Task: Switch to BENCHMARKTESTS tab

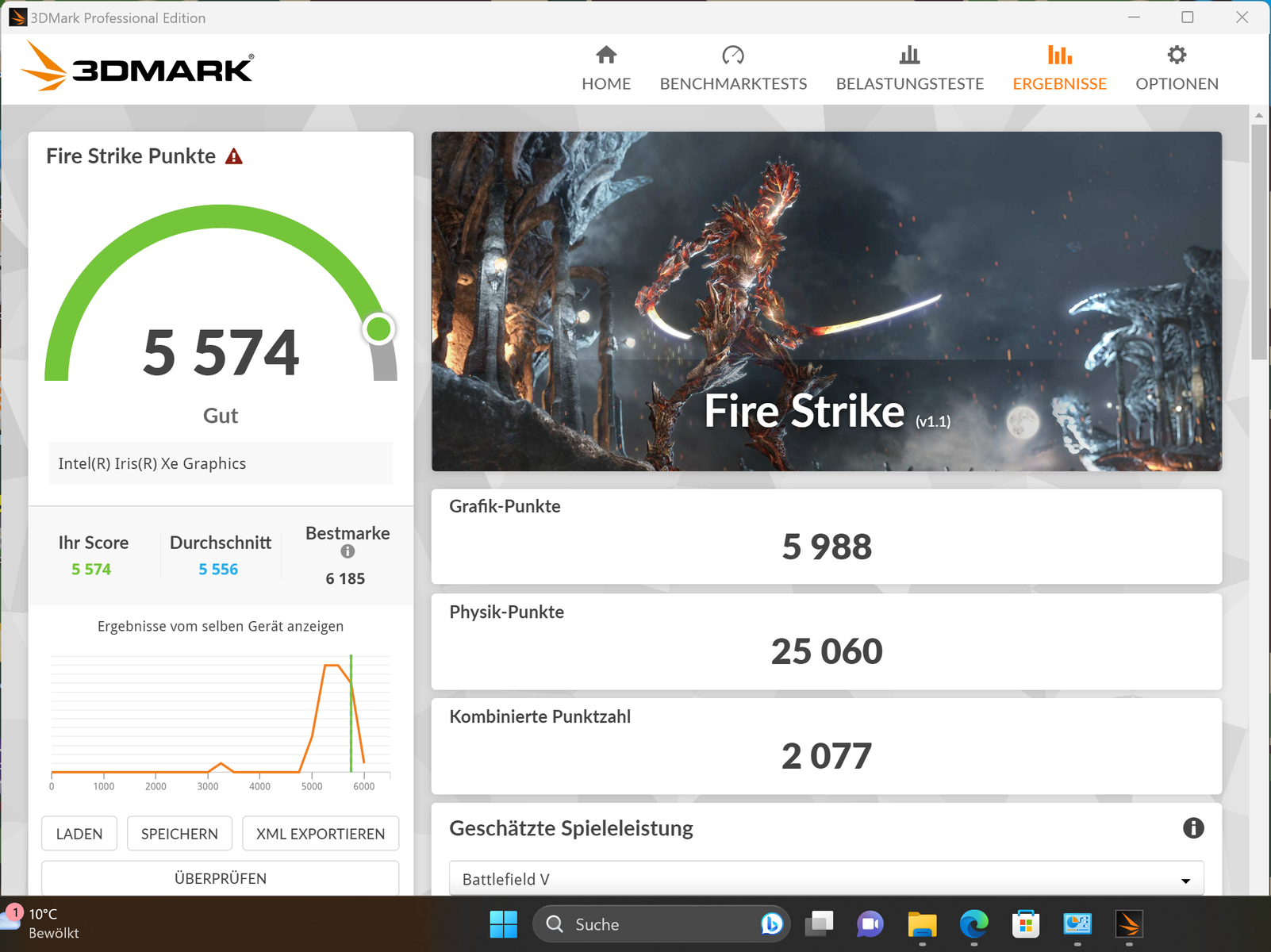Action: click(733, 68)
